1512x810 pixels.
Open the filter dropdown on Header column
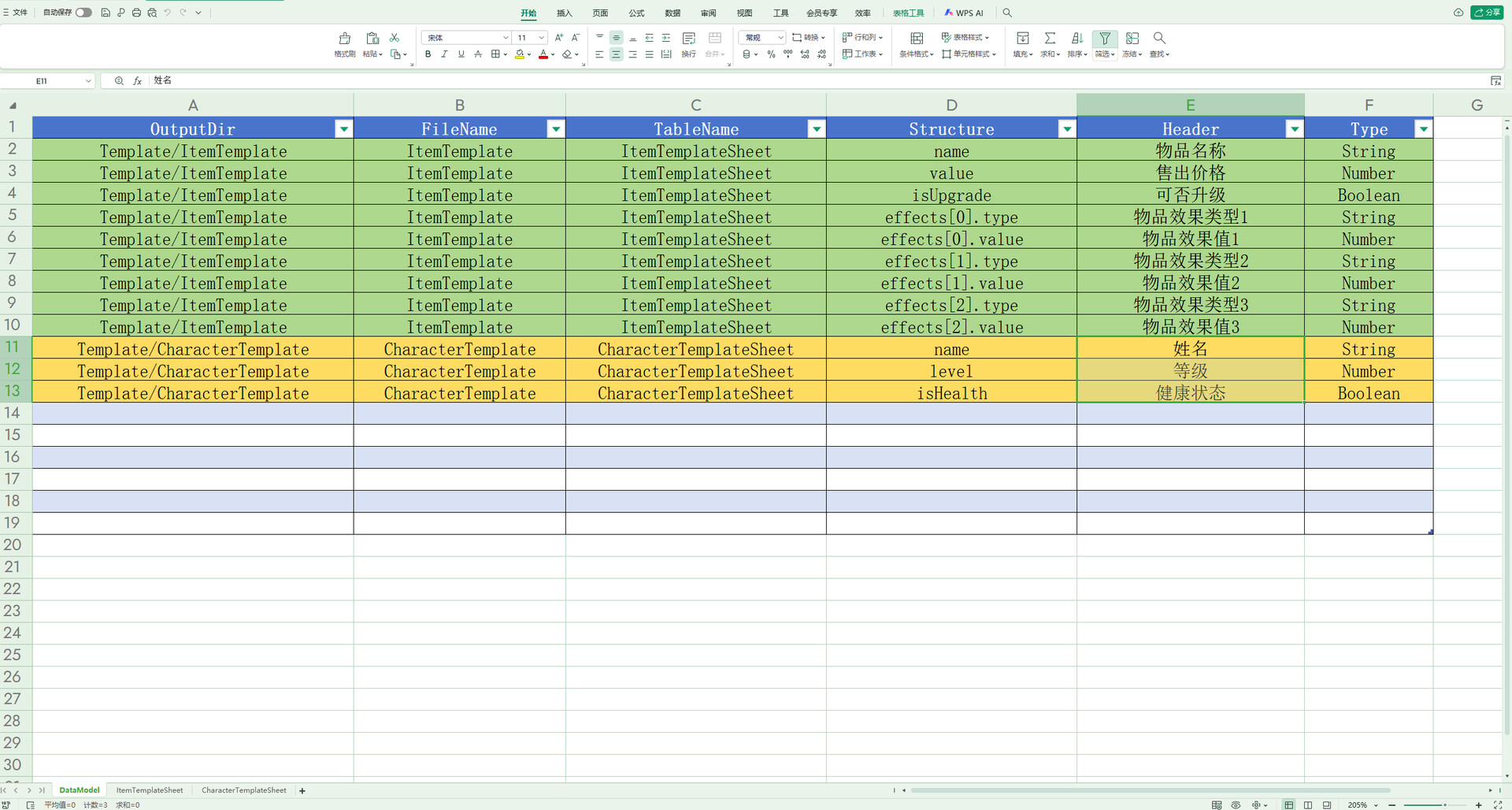point(1294,128)
